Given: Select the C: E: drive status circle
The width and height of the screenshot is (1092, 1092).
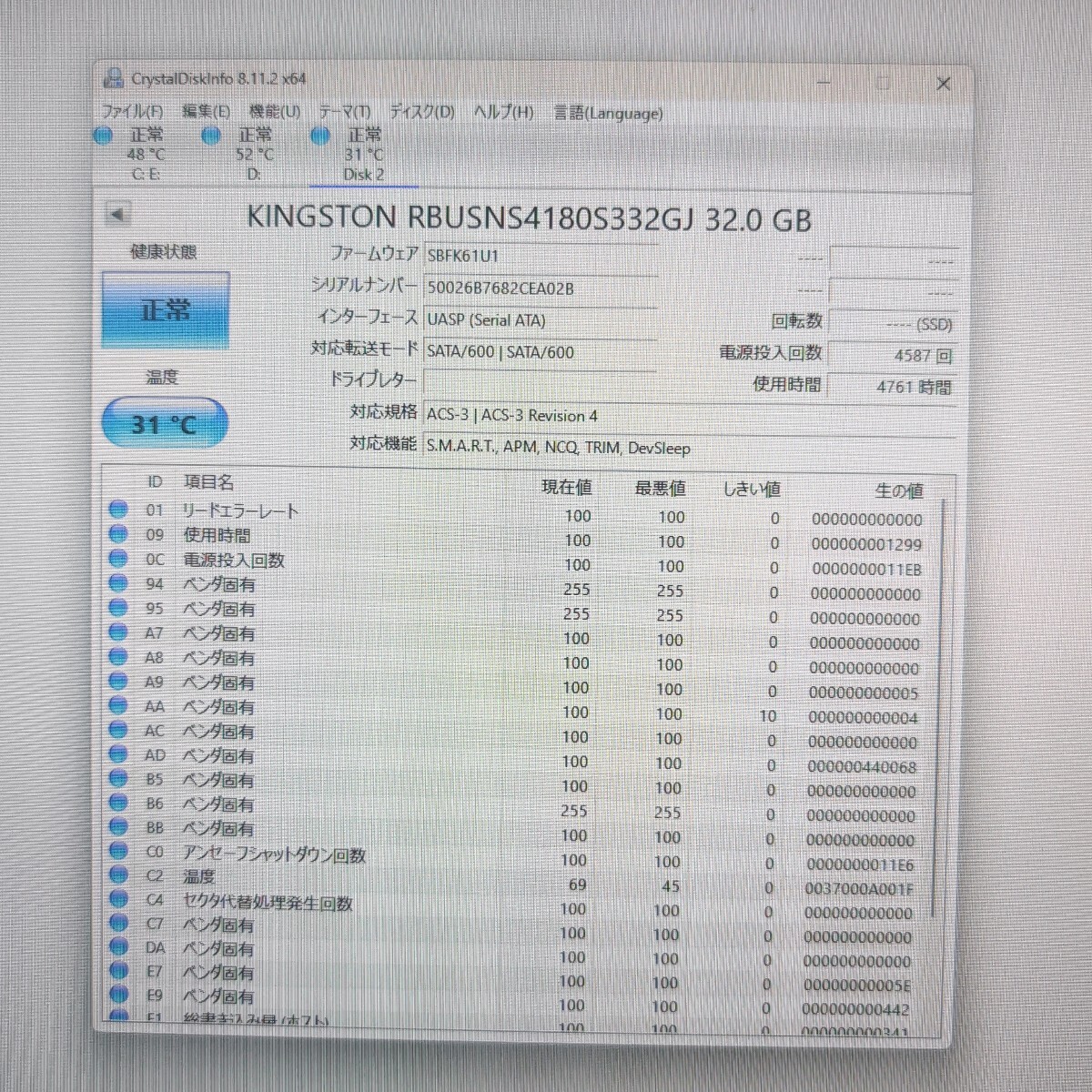Looking at the screenshot, I should pyautogui.click(x=103, y=136).
